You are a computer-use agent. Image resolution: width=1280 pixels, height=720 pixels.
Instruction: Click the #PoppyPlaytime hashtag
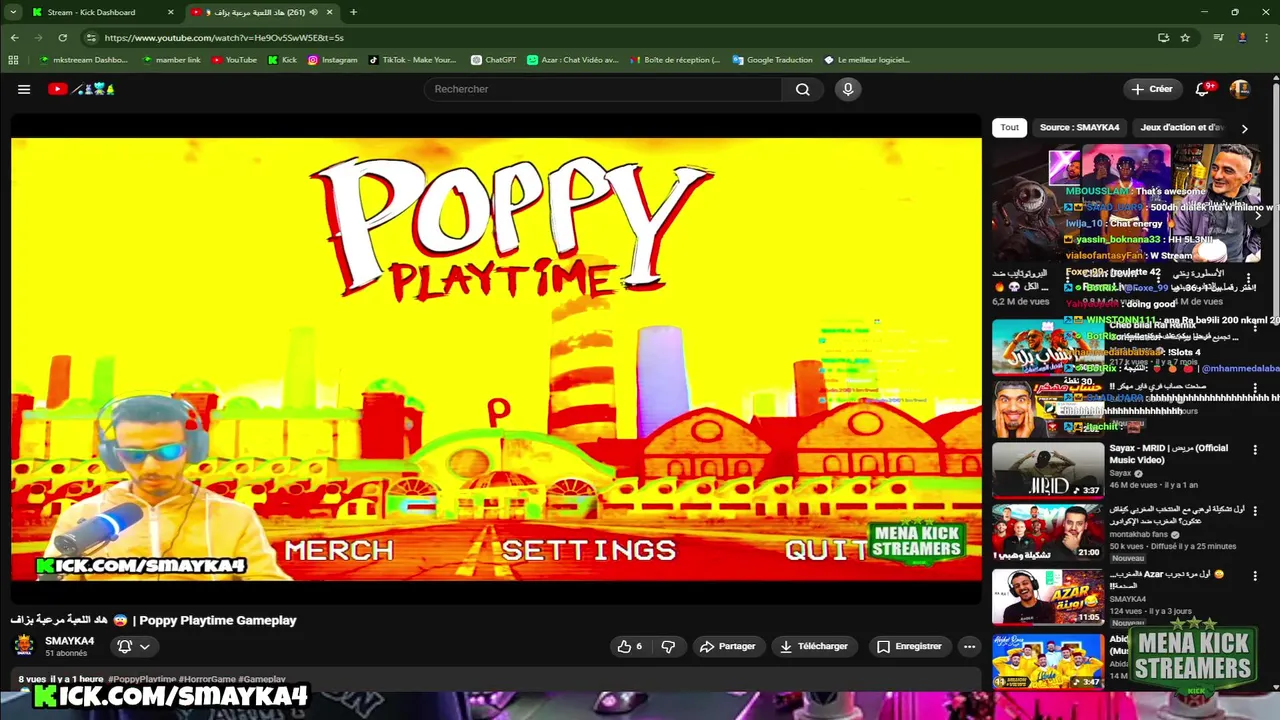tap(142, 679)
